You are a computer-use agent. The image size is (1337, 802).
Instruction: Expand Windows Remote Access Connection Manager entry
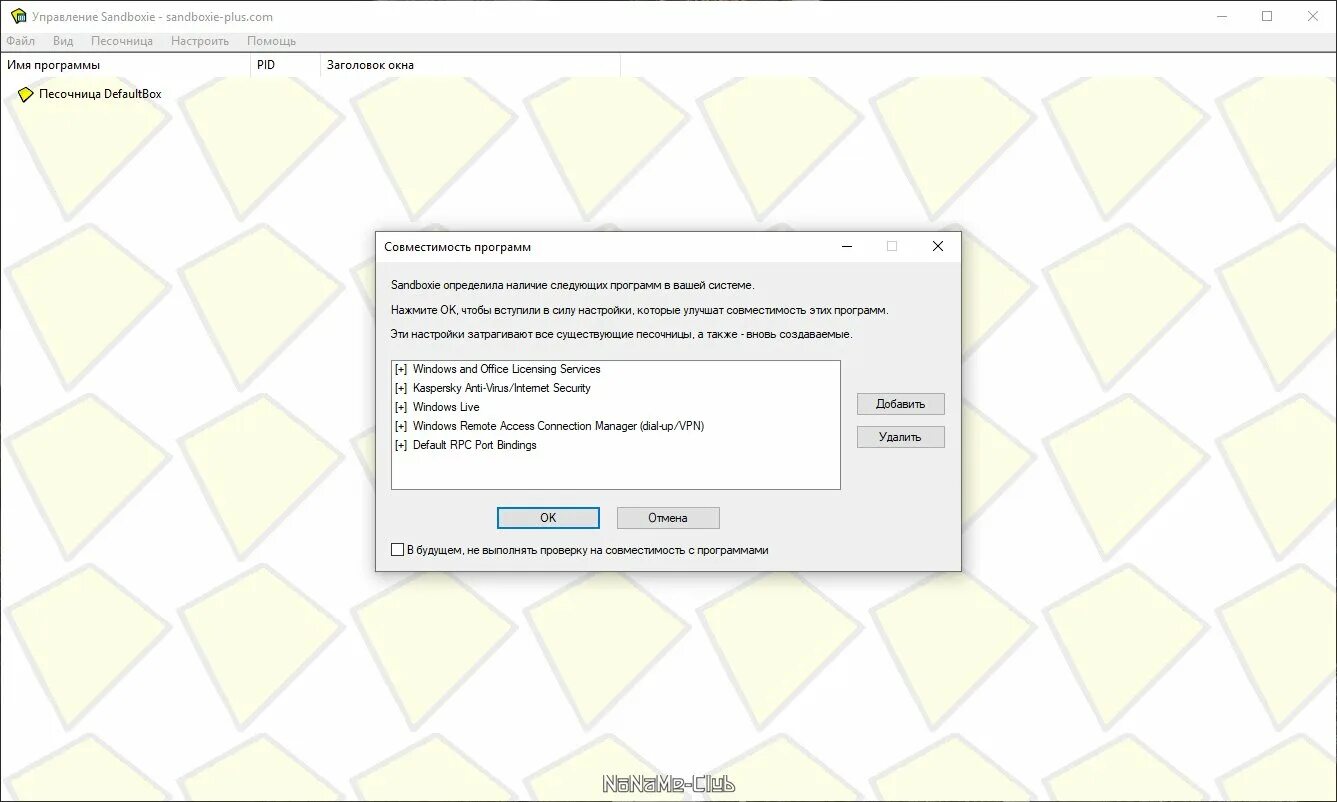[401, 426]
